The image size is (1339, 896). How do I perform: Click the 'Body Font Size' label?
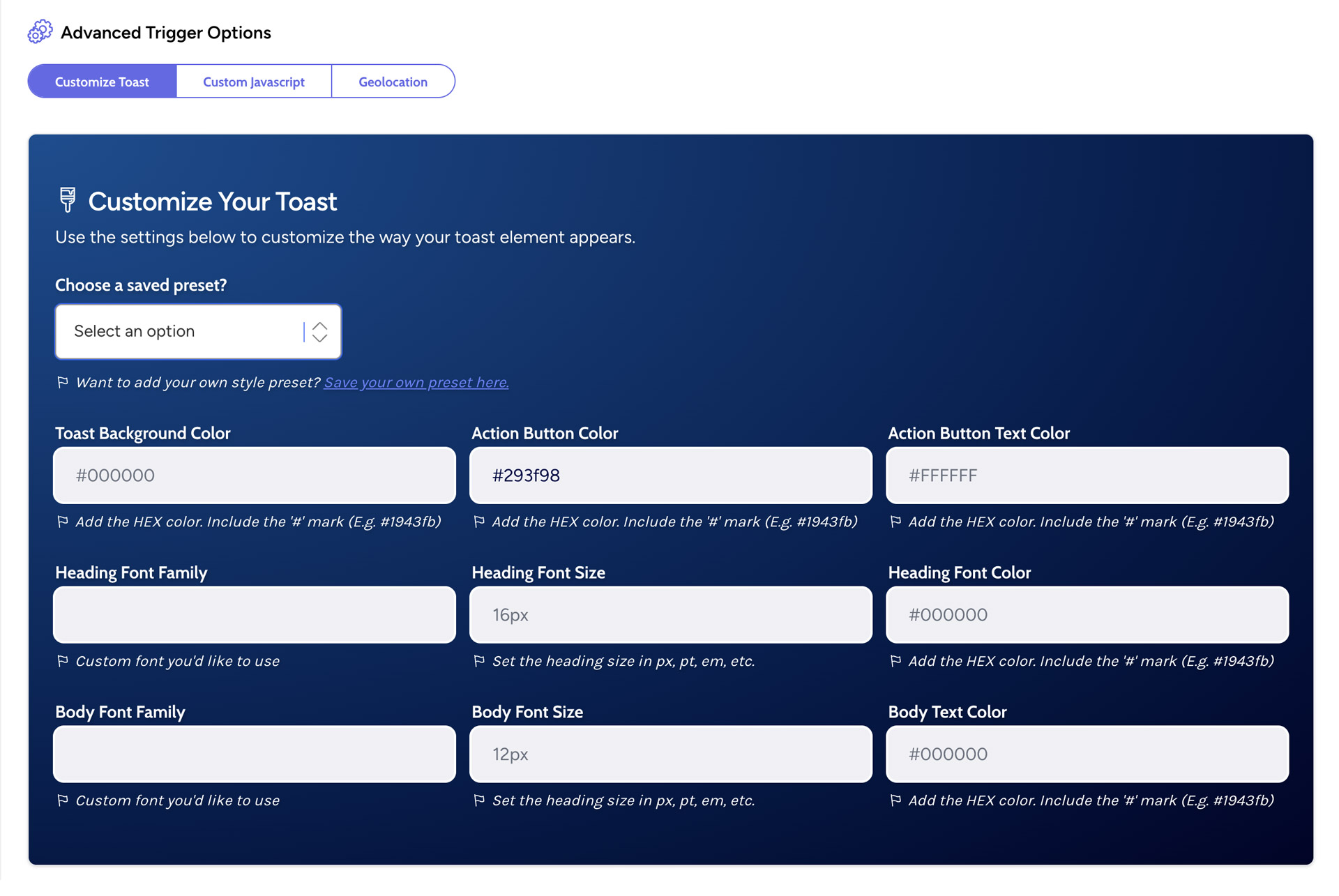(527, 713)
